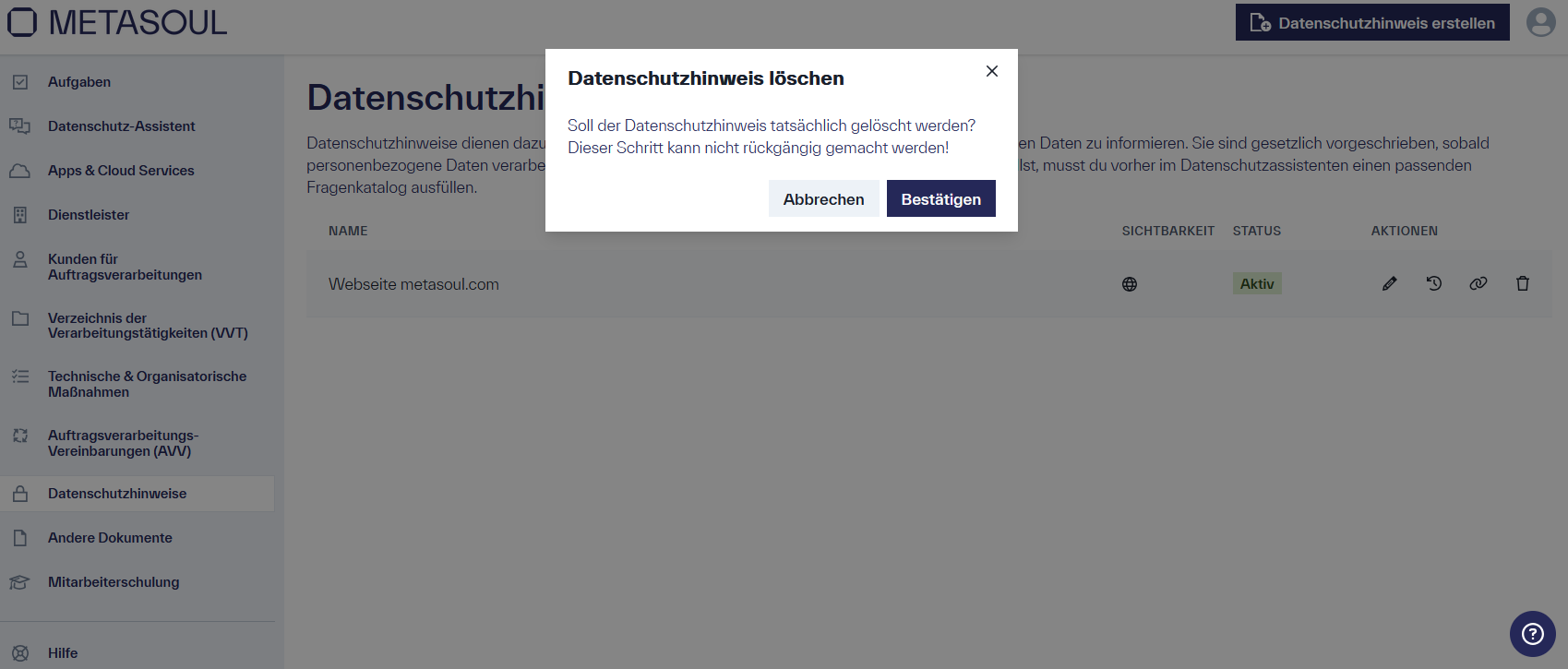Click the STATUS column header
1568x669 pixels.
pos(1257,231)
